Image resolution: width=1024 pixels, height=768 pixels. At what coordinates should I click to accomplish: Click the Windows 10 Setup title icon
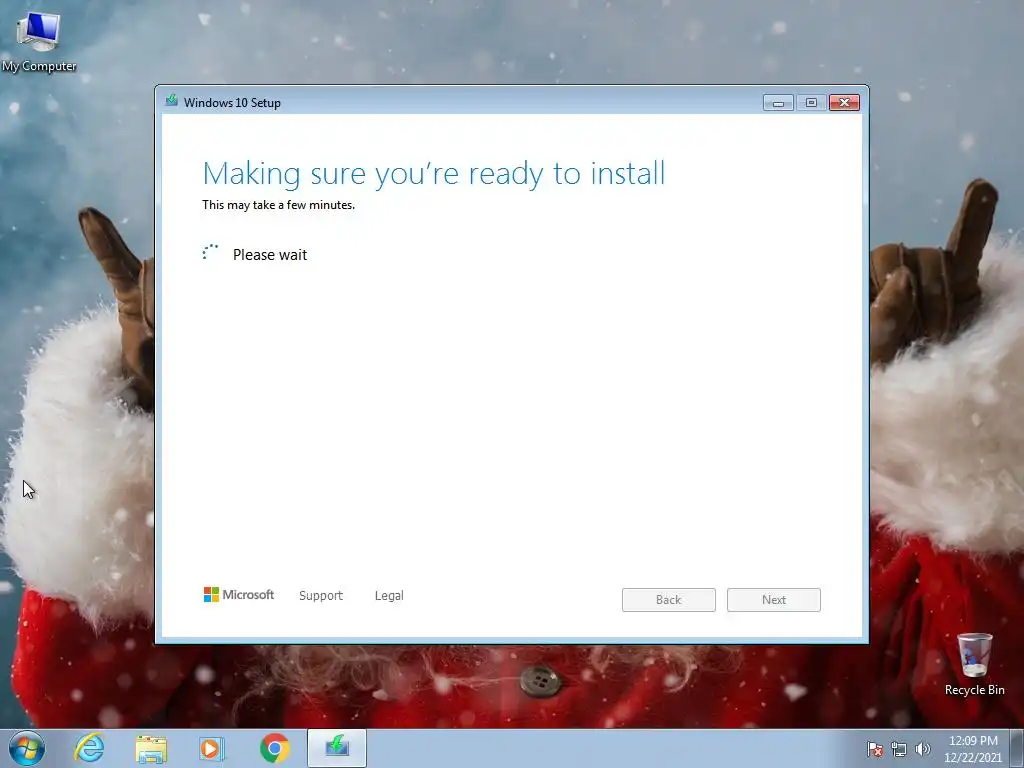tap(172, 101)
